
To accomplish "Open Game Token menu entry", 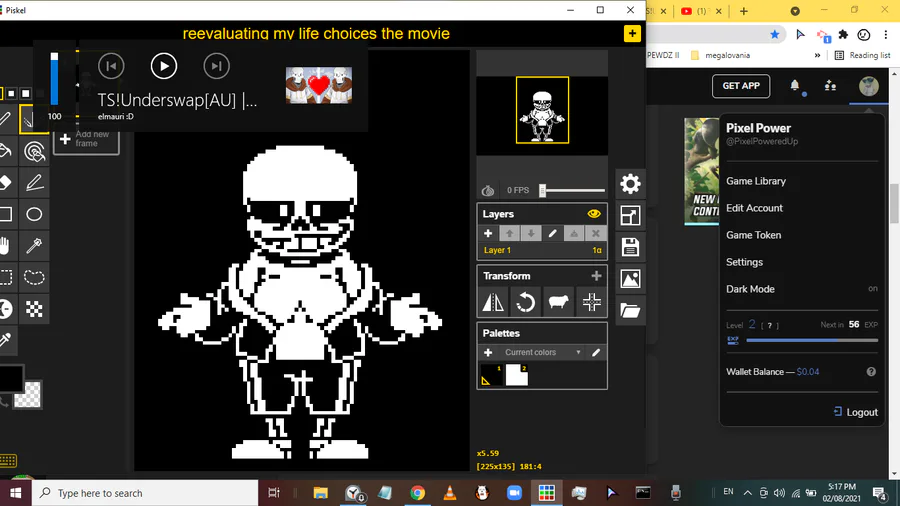I will click(753, 235).
